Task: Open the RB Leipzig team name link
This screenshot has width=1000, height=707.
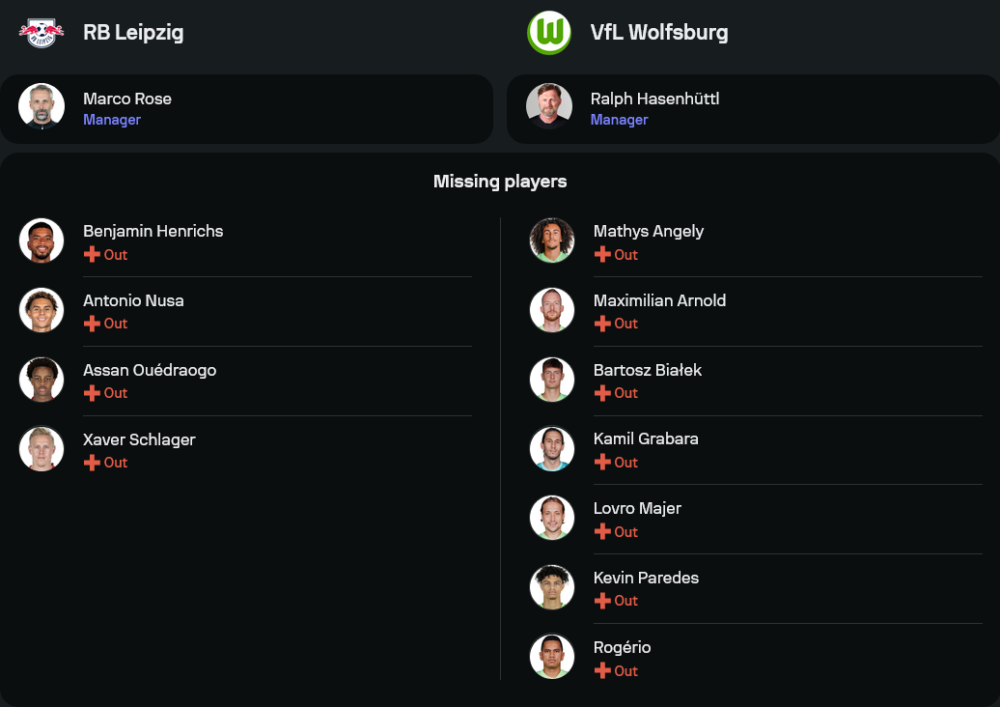Action: pyautogui.click(x=133, y=32)
